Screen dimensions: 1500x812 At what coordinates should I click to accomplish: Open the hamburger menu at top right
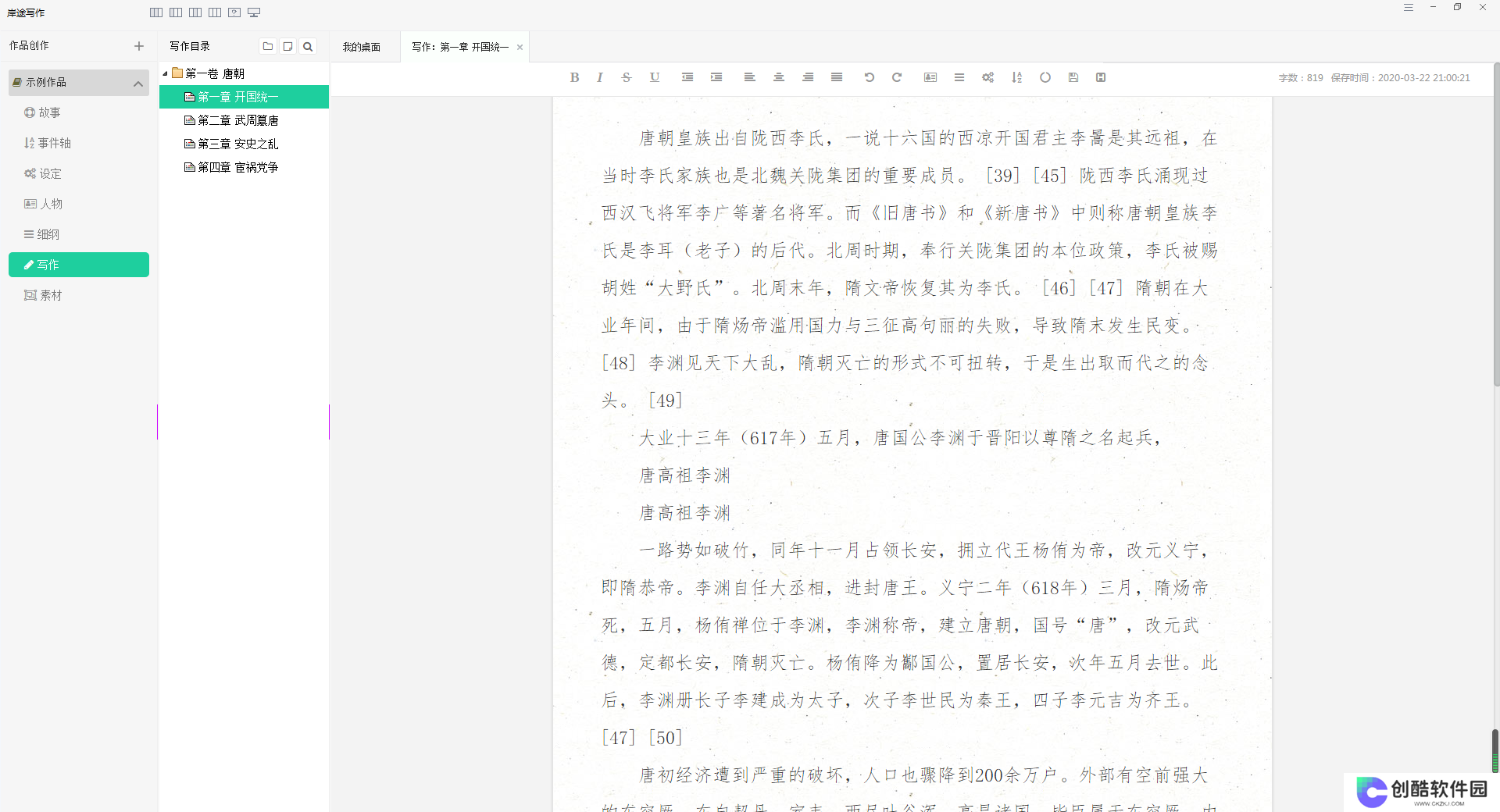[1409, 8]
